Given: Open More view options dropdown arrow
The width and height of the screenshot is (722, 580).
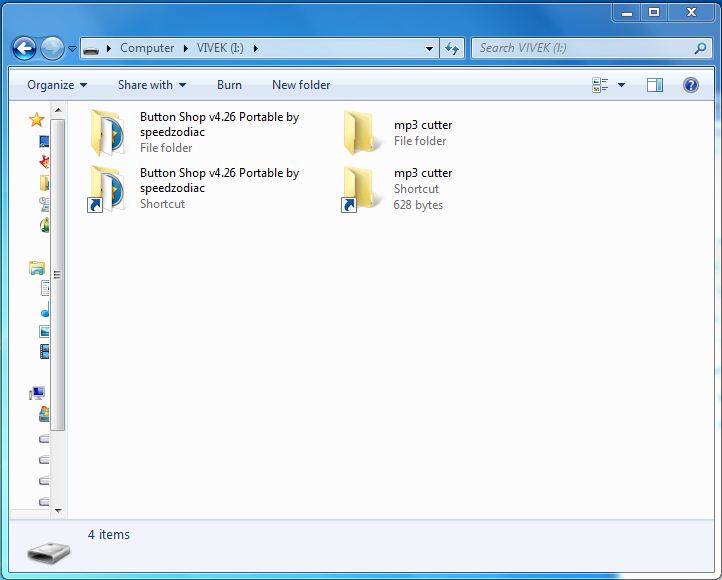Looking at the screenshot, I should pyautogui.click(x=621, y=85).
